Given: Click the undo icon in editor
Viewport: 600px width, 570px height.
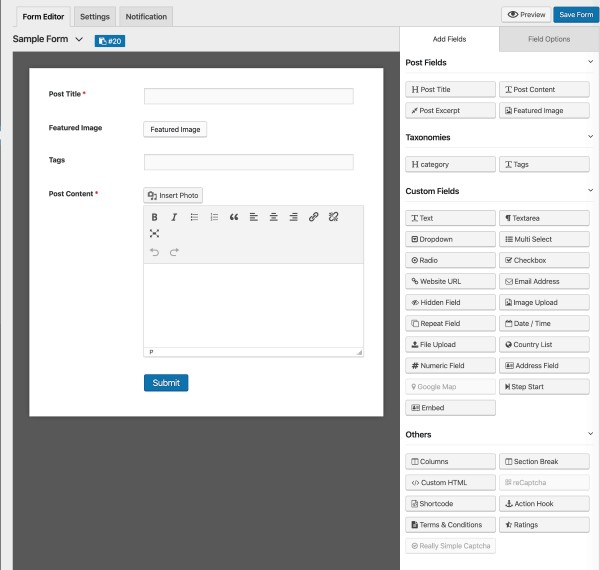Looking at the screenshot, I should [x=155, y=252].
